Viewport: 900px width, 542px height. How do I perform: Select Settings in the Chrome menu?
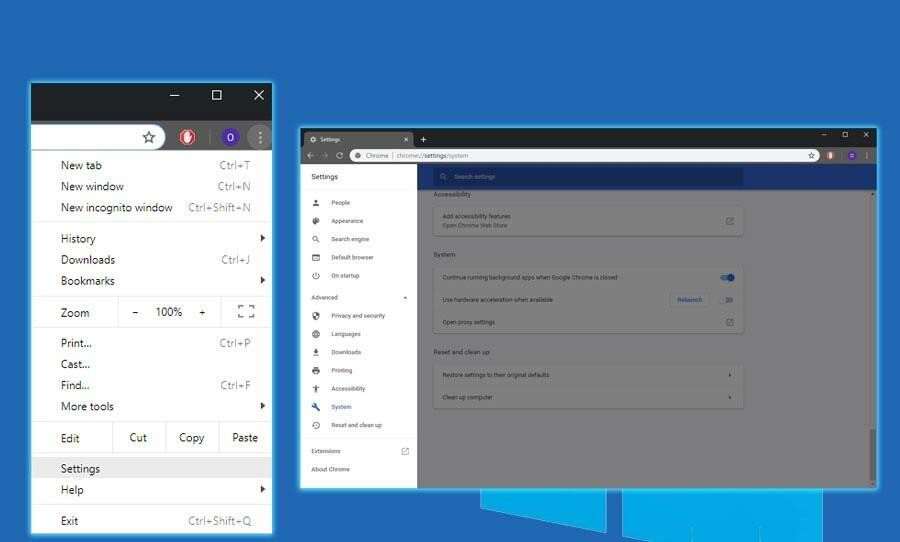click(80, 469)
